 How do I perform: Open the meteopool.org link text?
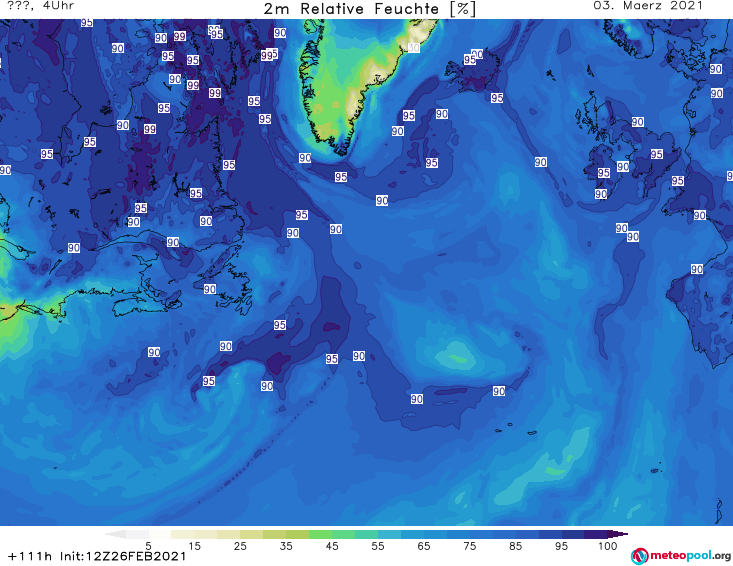(690, 555)
